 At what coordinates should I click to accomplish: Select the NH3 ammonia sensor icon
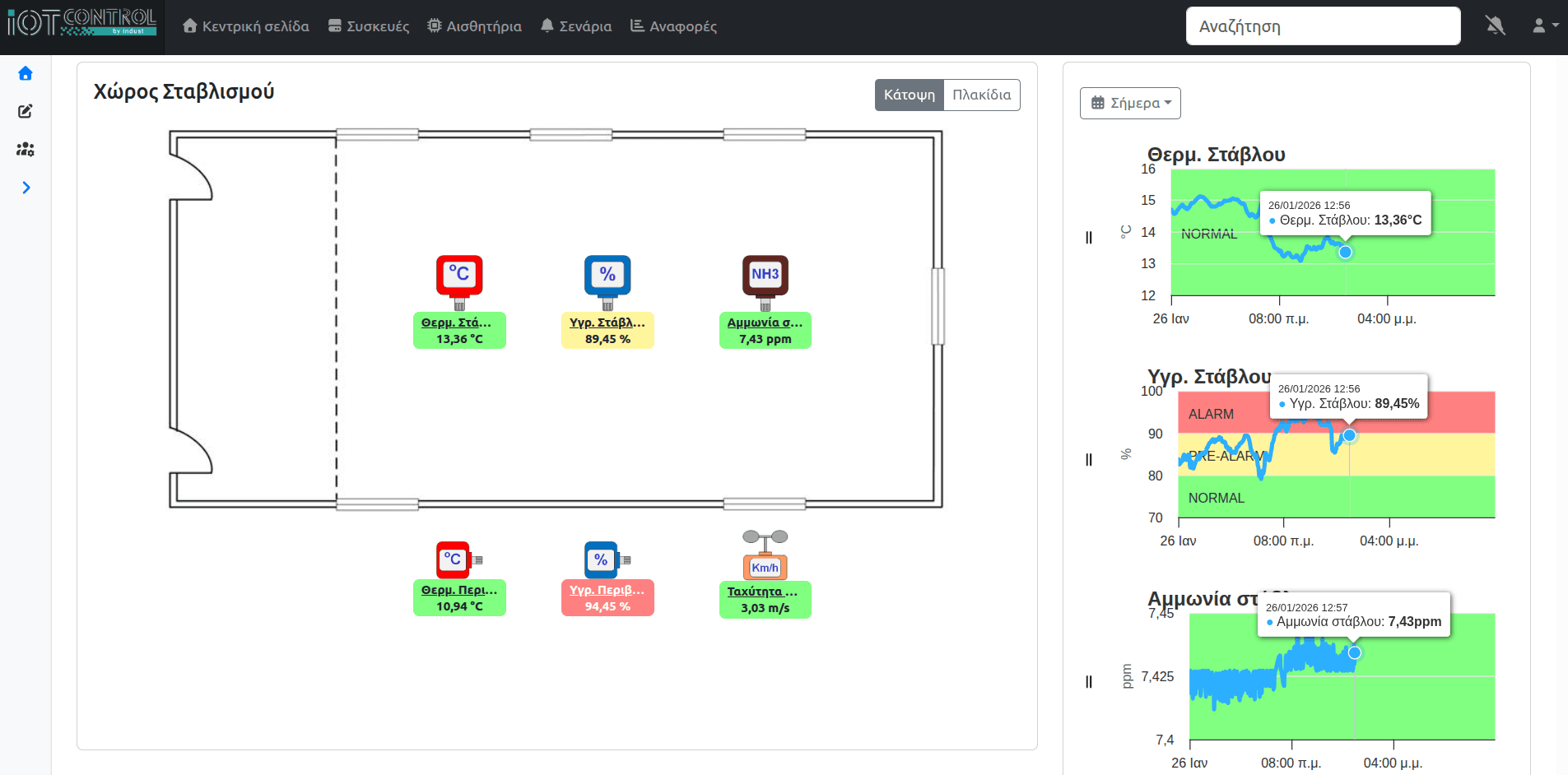coord(765,277)
